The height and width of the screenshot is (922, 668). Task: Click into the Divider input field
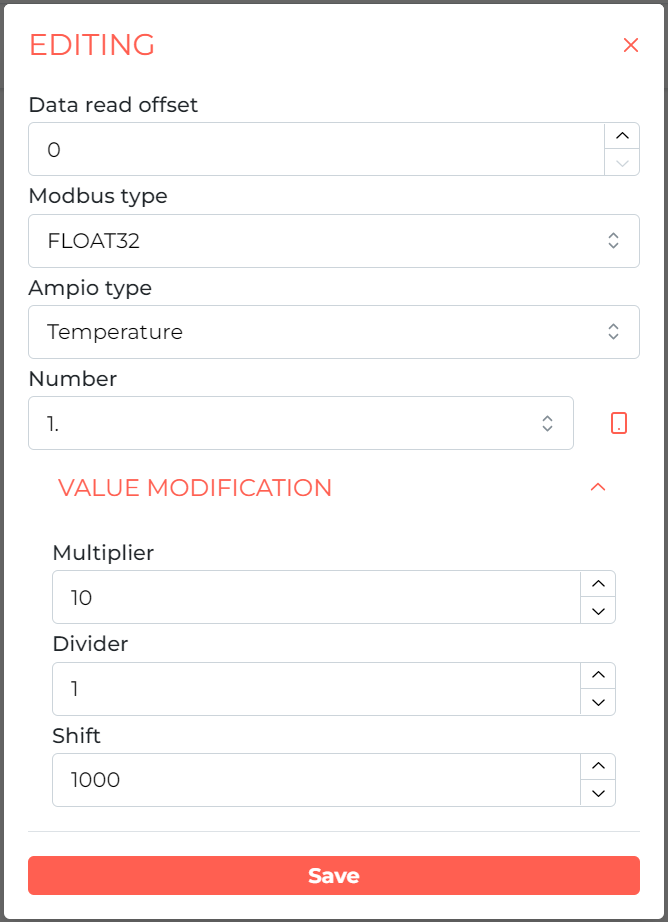pos(316,689)
